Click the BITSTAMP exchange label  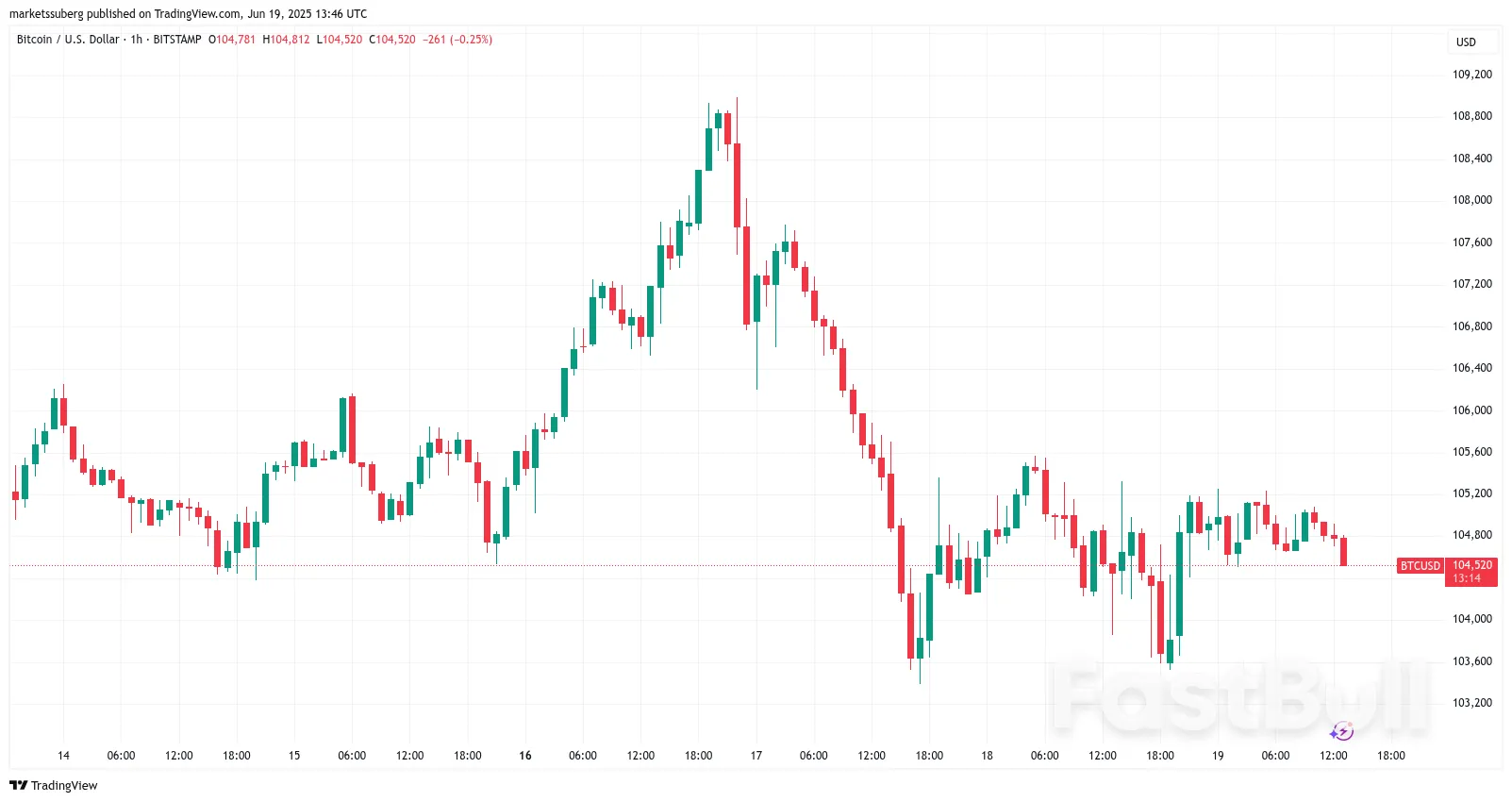(x=177, y=40)
